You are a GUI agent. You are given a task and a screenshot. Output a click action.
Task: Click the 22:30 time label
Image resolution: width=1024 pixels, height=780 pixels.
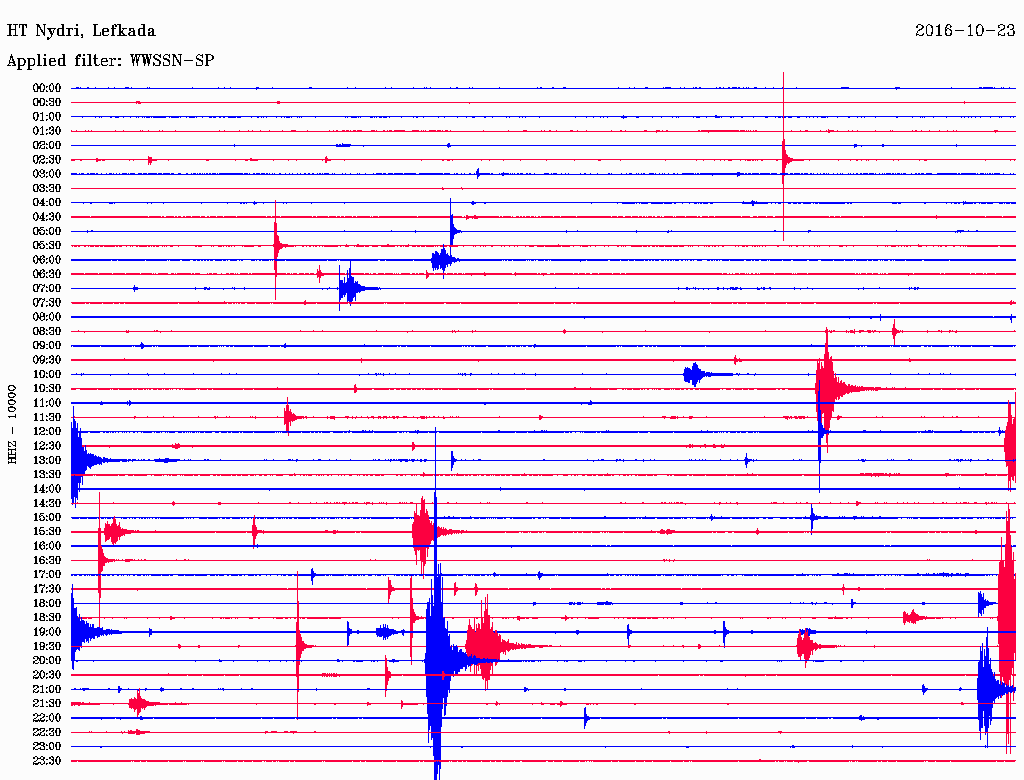point(47,732)
